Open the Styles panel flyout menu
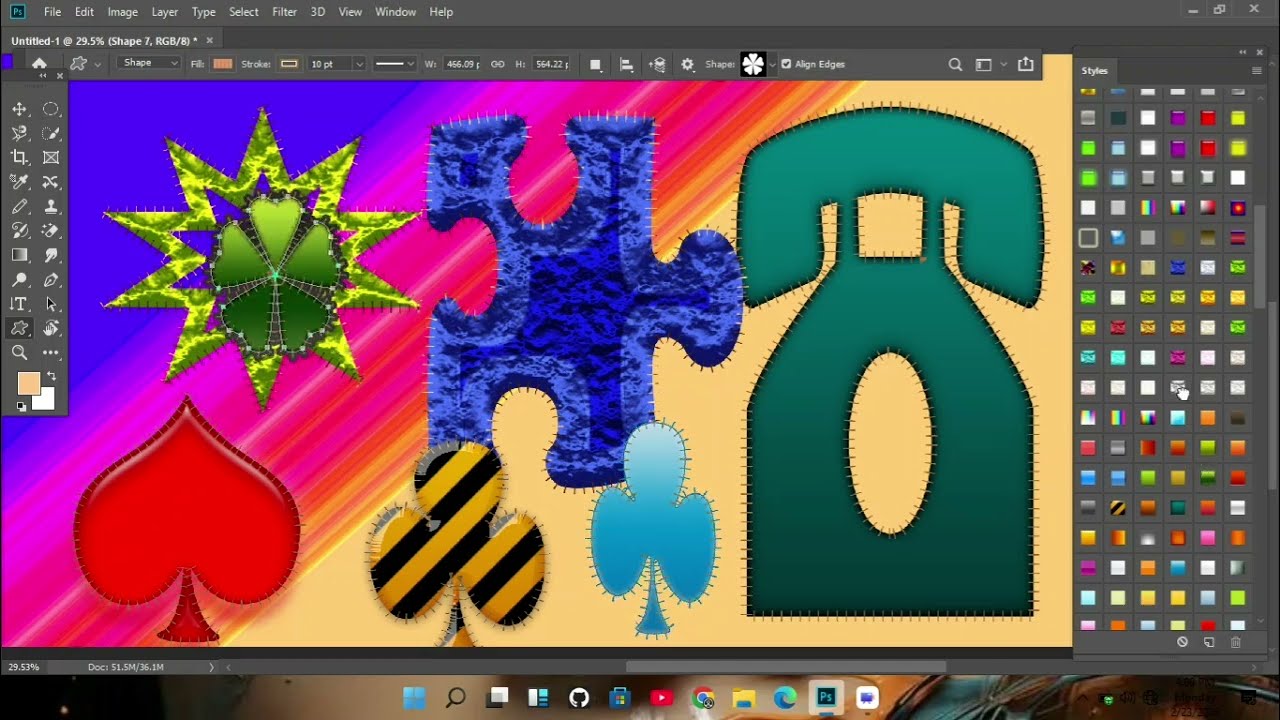 (x=1256, y=71)
